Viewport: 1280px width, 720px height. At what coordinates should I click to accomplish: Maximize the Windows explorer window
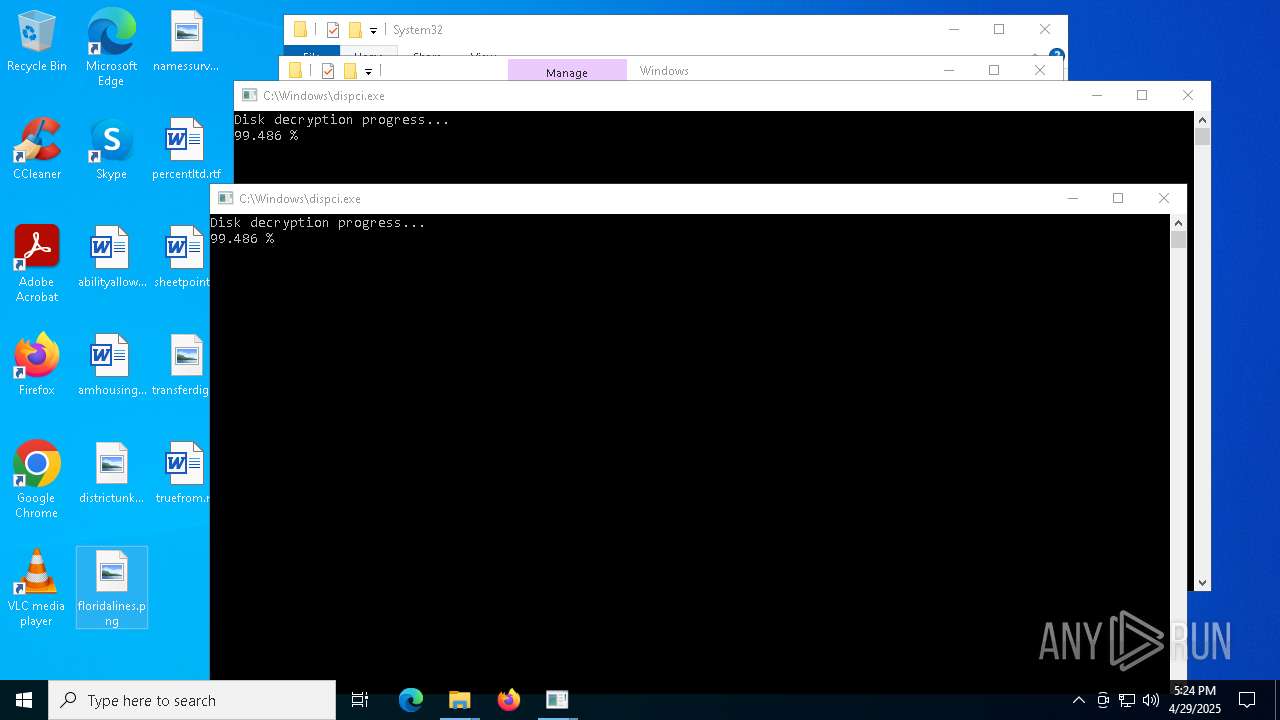994,70
